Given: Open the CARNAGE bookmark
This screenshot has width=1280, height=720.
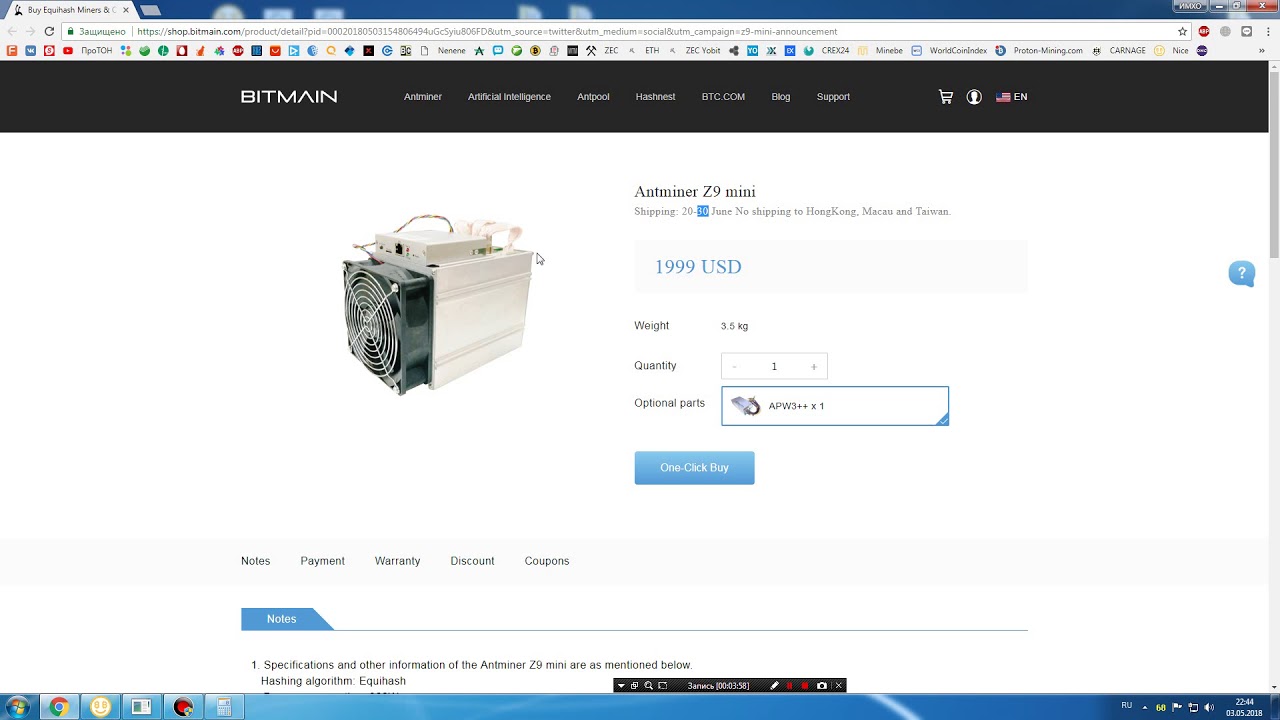Looking at the screenshot, I should tap(1119, 50).
